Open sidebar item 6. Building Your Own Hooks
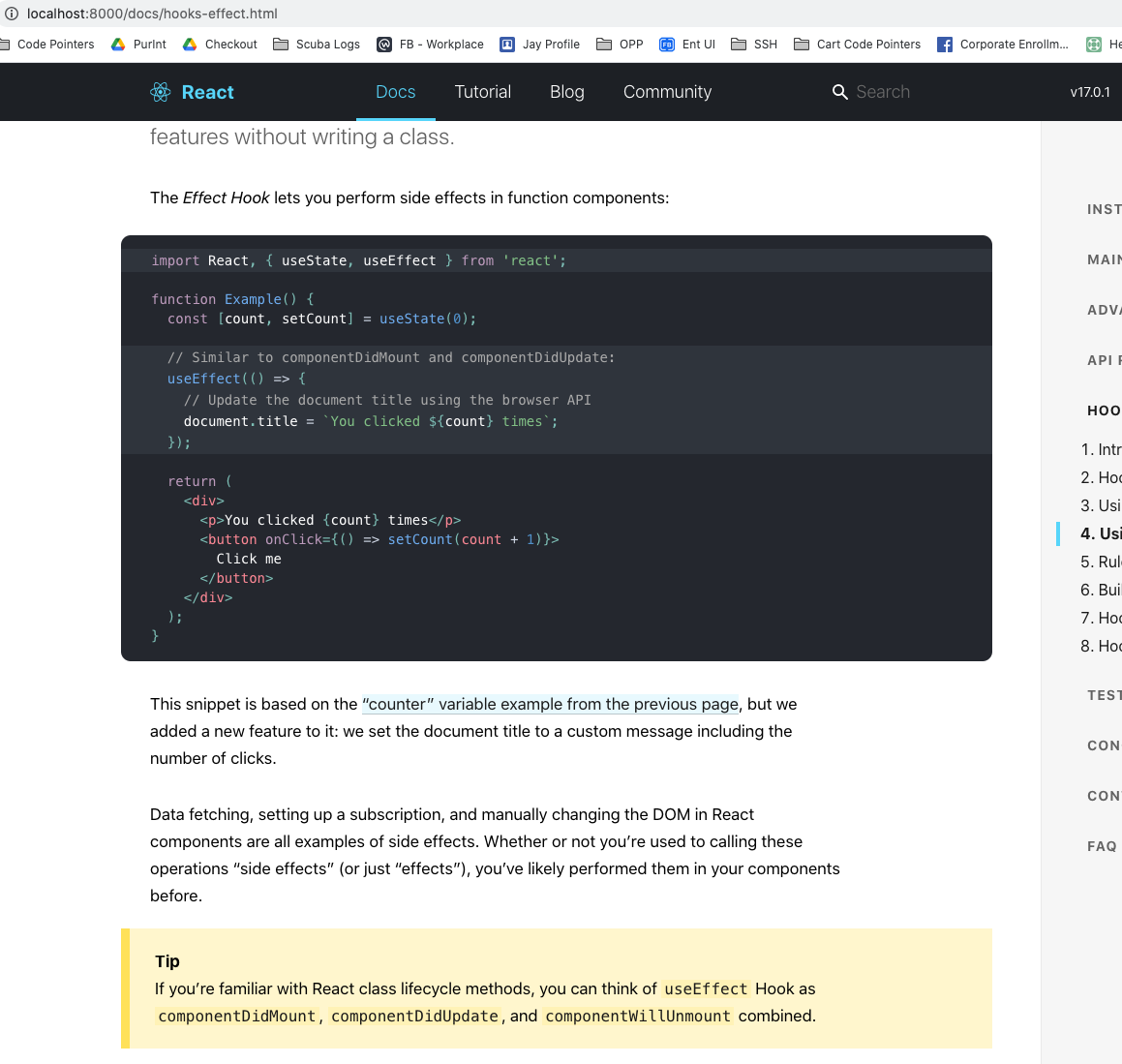The image size is (1122, 1064). [1102, 590]
